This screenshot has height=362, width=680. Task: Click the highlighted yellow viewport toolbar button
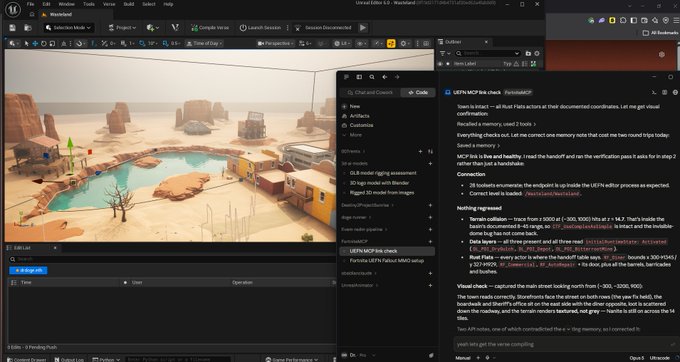(391, 43)
